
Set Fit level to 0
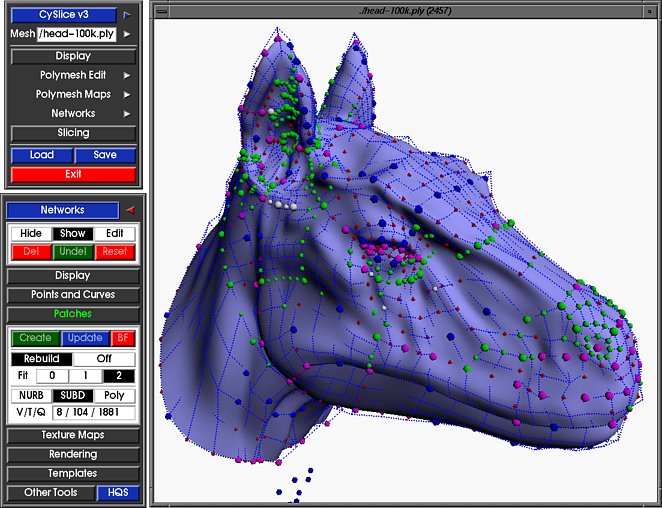coord(51,376)
